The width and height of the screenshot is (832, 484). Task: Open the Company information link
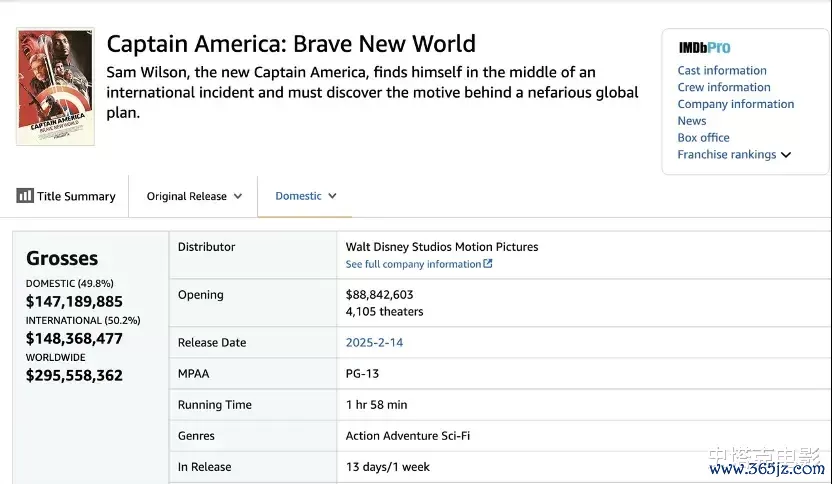[x=735, y=104]
